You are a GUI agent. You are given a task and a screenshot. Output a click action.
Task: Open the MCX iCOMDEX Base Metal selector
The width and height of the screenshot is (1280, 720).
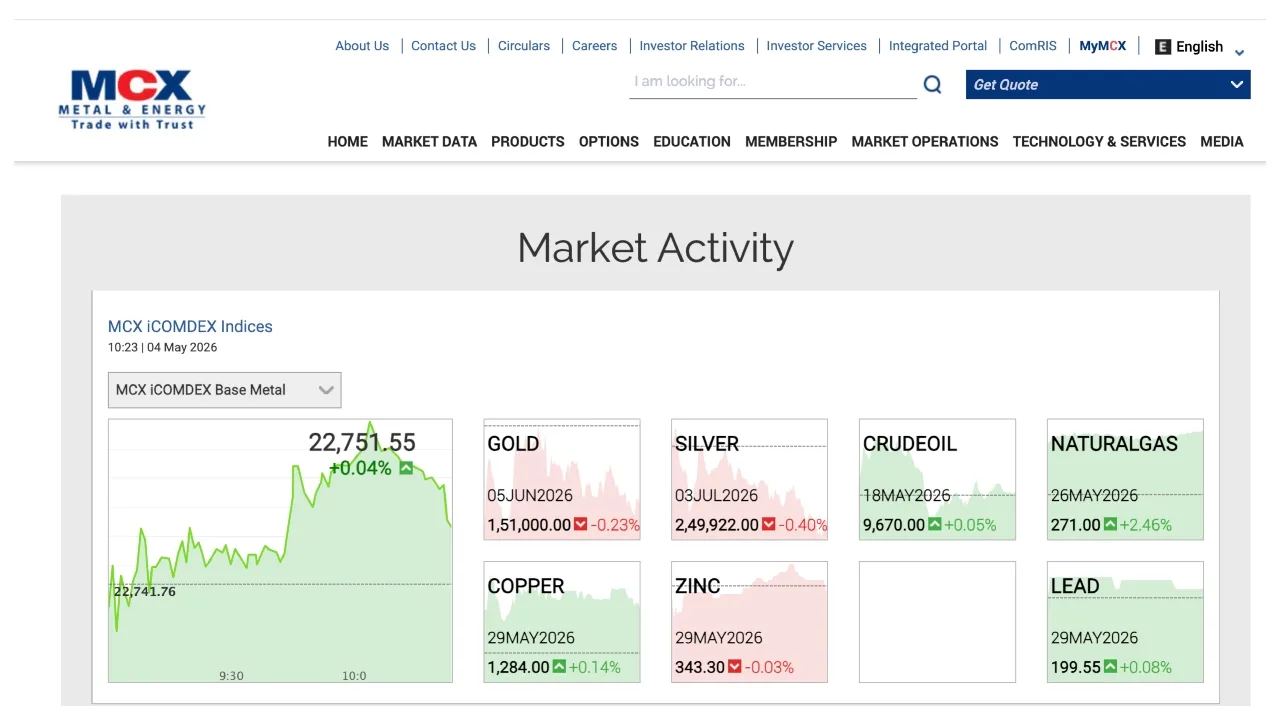click(x=225, y=390)
